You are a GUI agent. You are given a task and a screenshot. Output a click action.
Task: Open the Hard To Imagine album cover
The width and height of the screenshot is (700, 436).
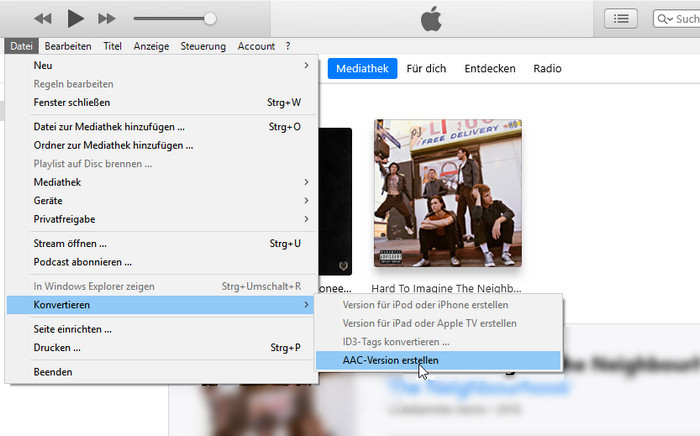[448, 193]
